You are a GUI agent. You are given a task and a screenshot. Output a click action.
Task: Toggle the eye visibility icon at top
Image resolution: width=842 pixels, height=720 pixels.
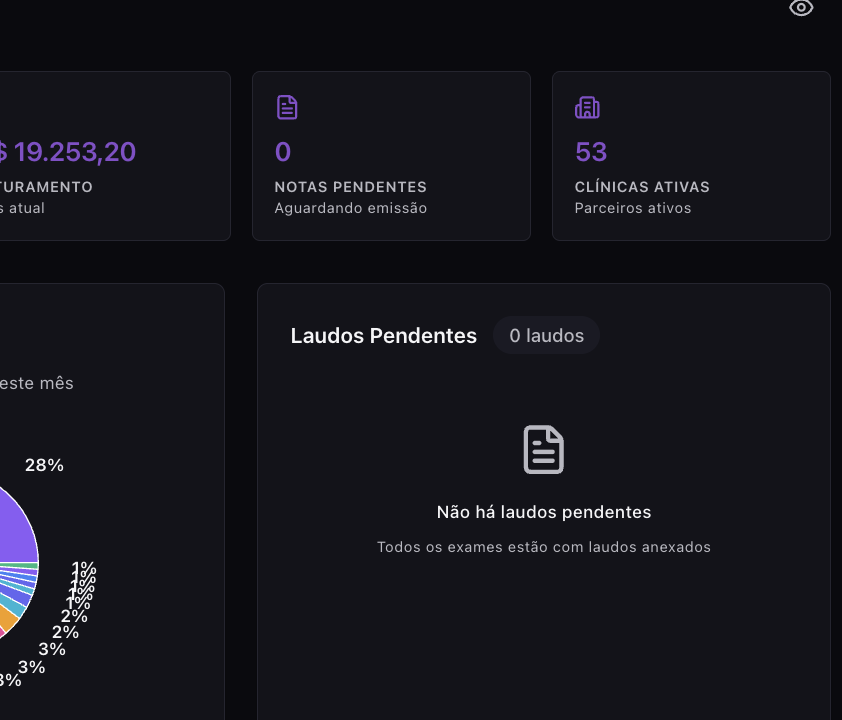801,8
